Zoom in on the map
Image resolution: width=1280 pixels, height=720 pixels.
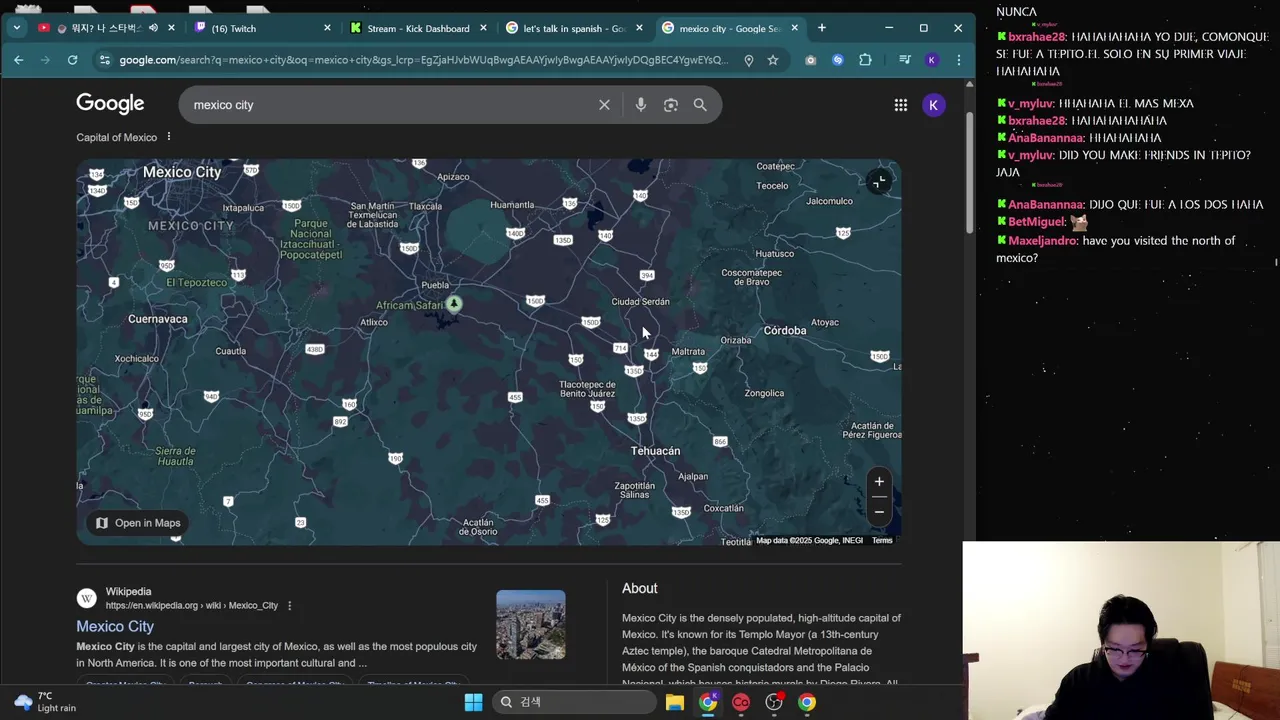[x=879, y=482]
